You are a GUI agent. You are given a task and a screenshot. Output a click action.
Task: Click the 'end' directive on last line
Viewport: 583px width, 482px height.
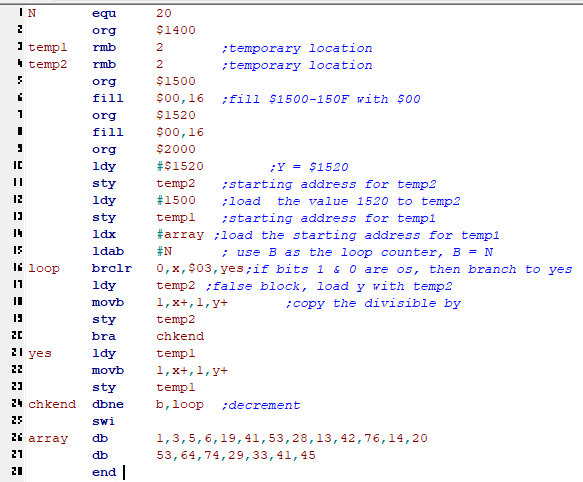[104, 472]
